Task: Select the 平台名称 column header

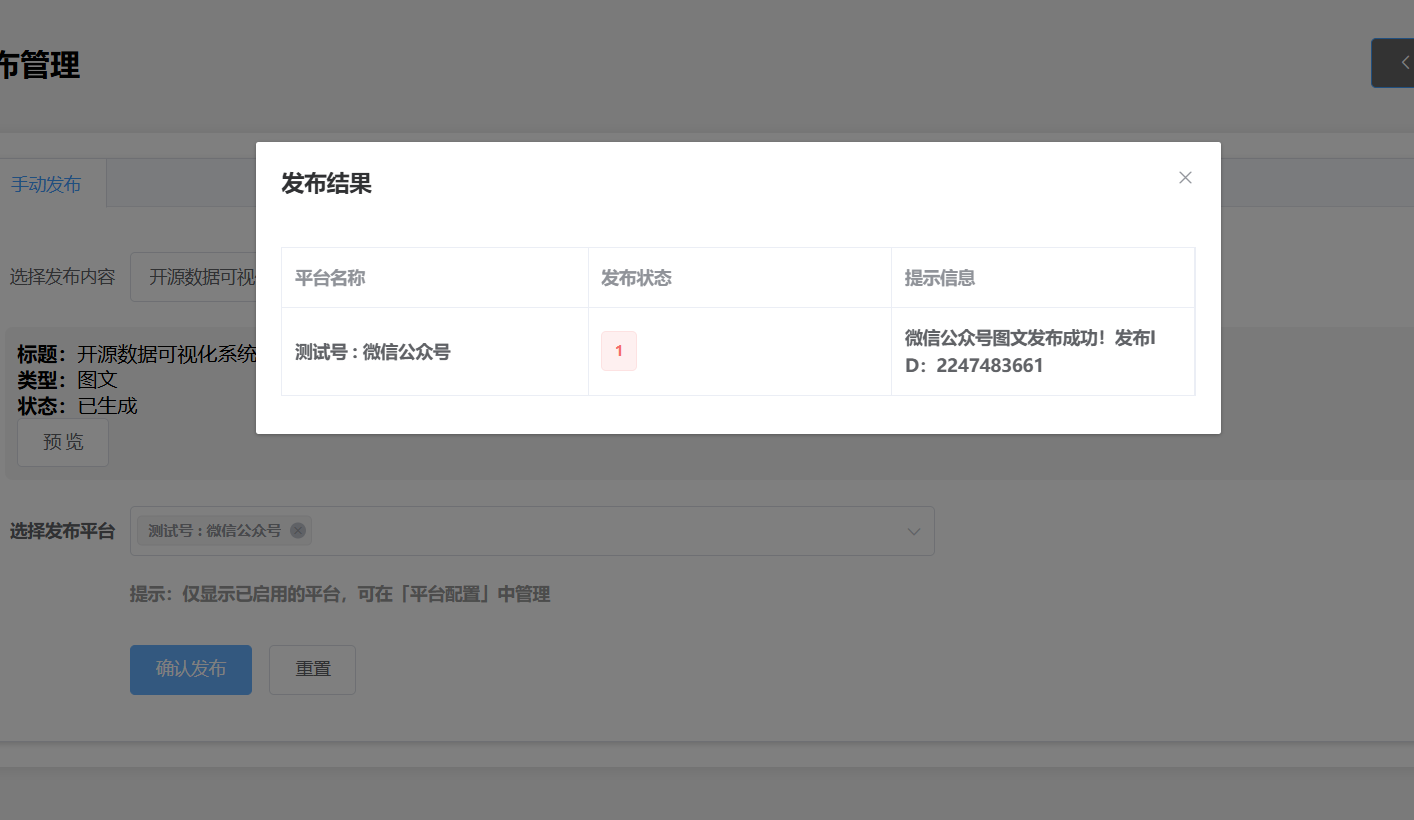Action: pyautogui.click(x=330, y=278)
